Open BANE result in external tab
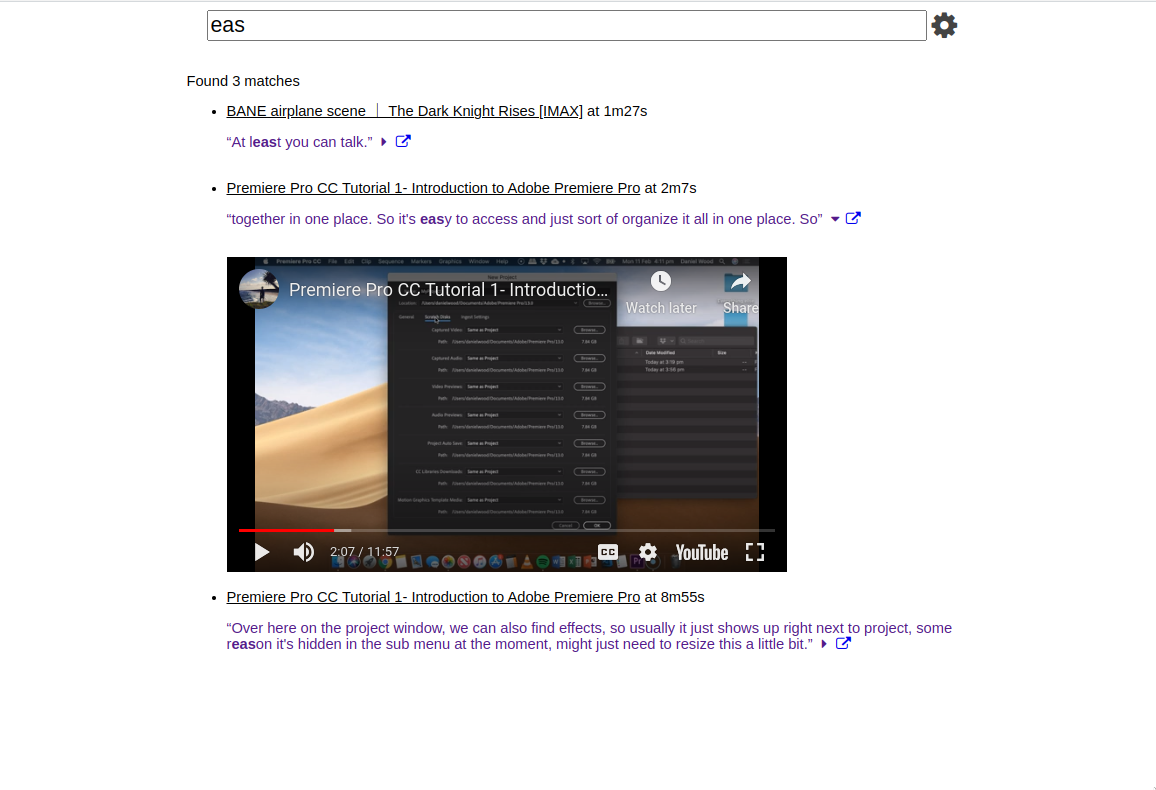The image size is (1156, 790). tap(403, 141)
